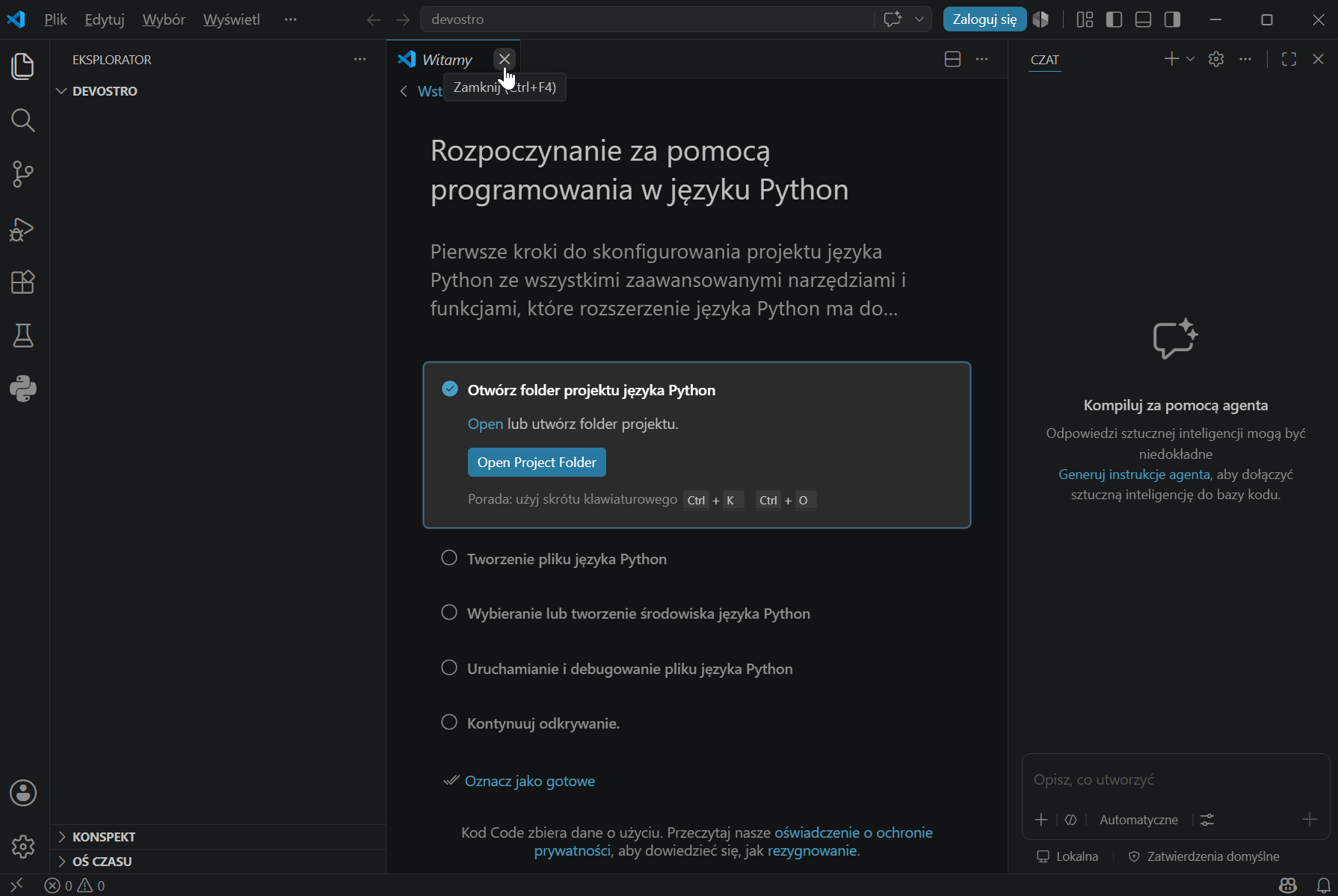
Task: Open notifications bell in status bar
Action: pyautogui.click(x=1323, y=886)
